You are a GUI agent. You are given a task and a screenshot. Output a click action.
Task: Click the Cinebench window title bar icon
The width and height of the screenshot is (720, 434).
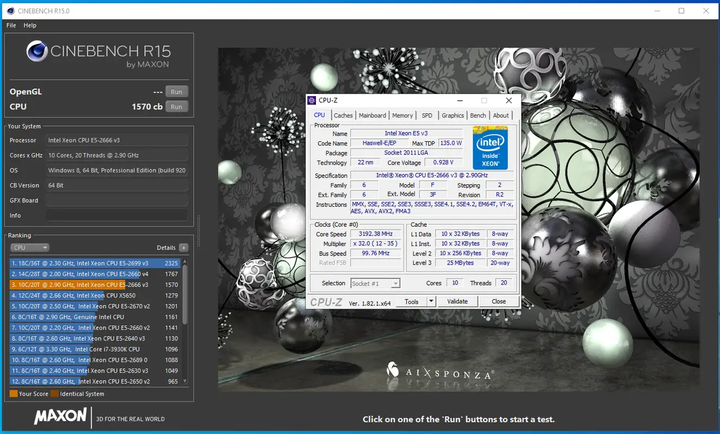[11, 11]
